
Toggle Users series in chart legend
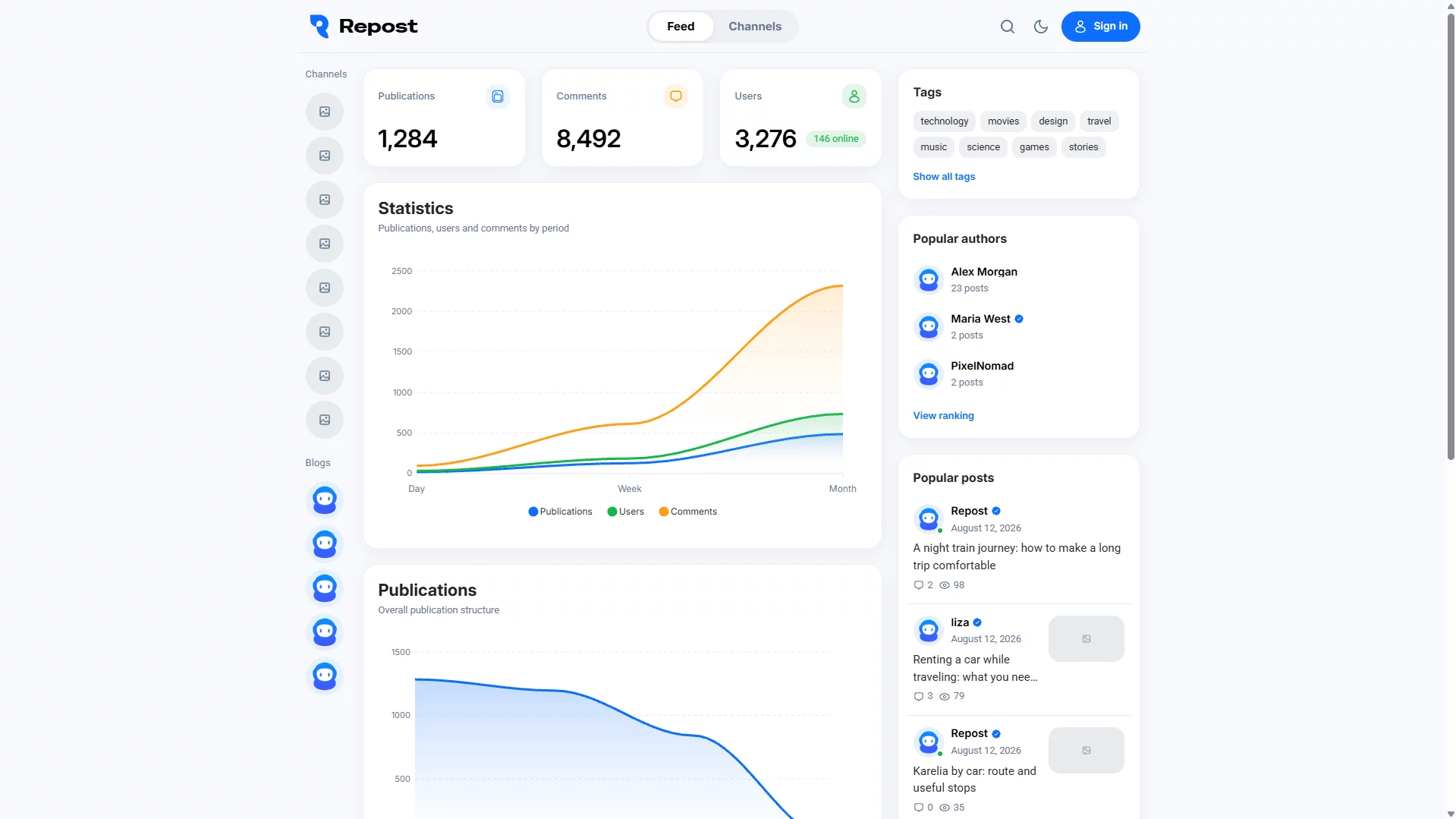pyautogui.click(x=625, y=512)
